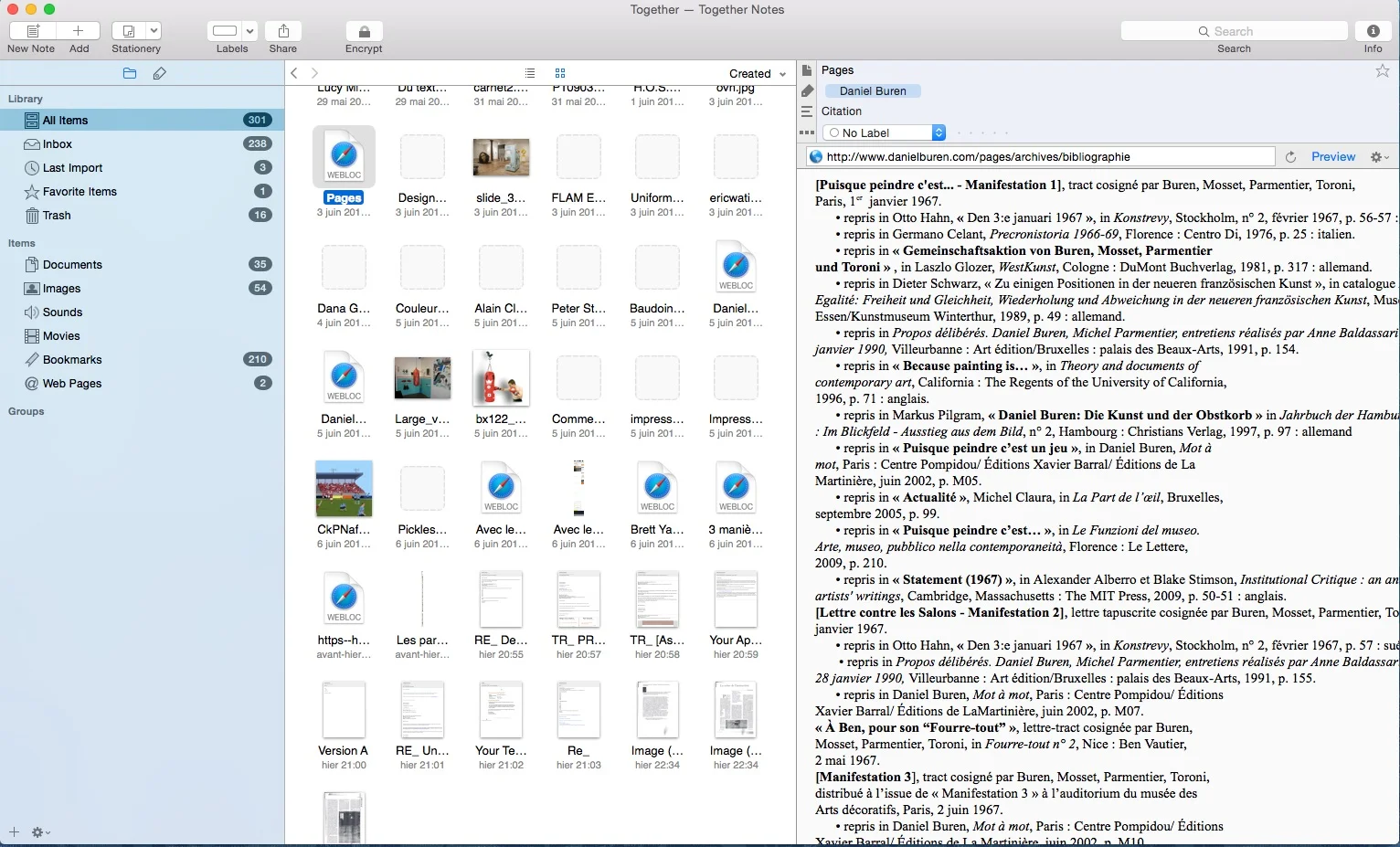Open the sidebar gear action menu
This screenshot has height=847, width=1400.
[41, 832]
